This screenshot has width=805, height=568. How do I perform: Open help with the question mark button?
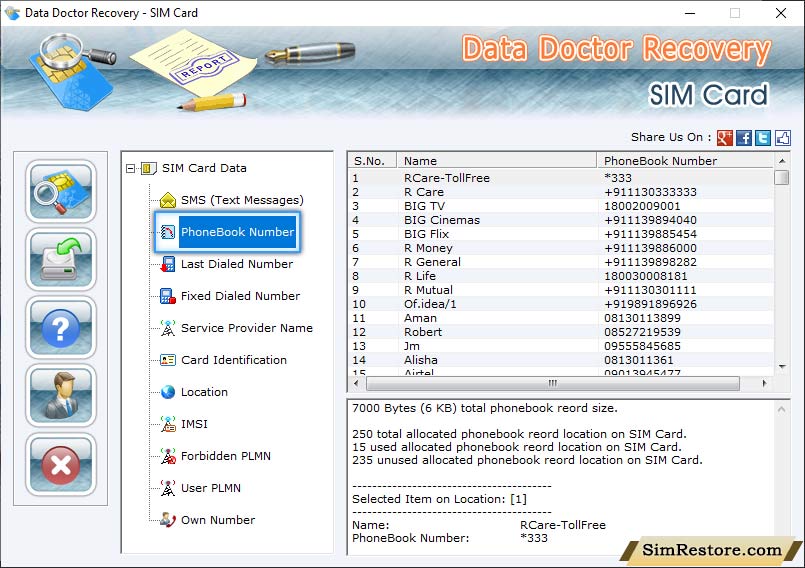coord(61,328)
